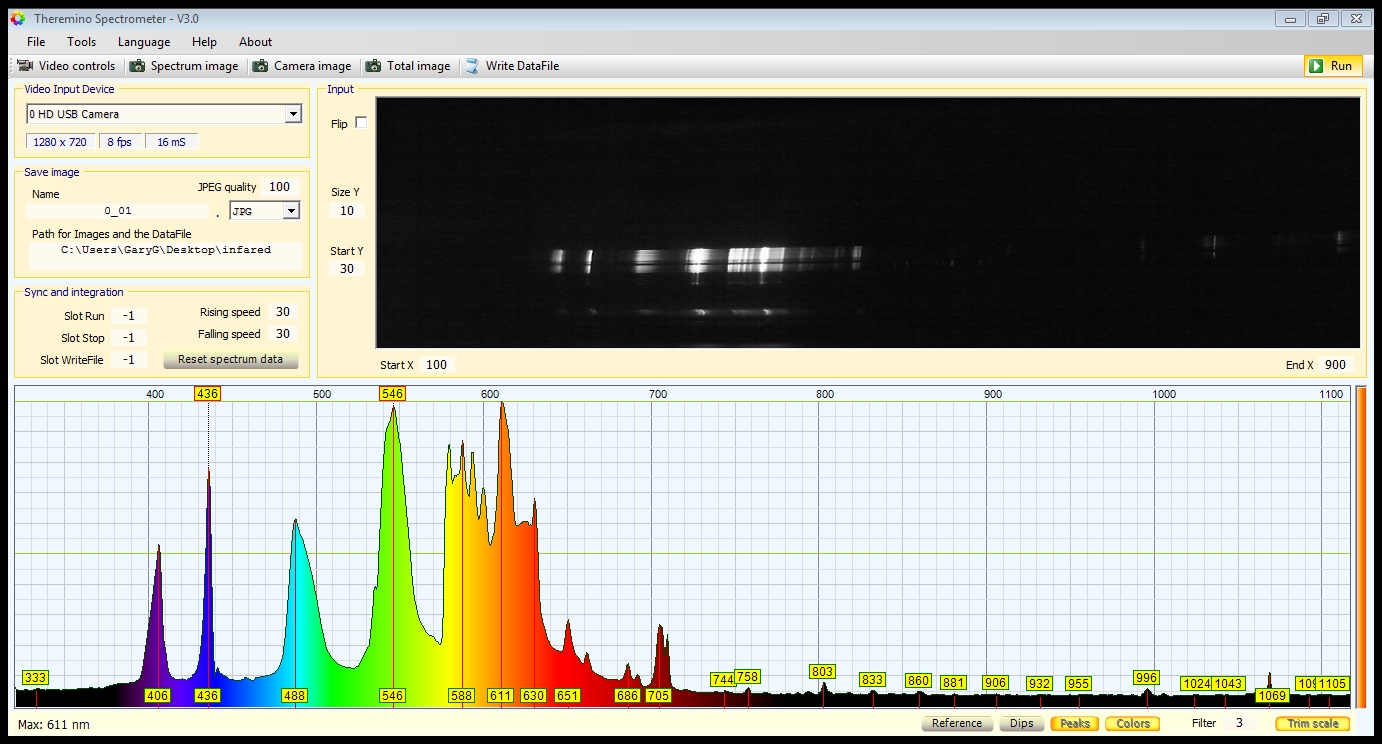Viewport: 1382px width, 744px height.
Task: Click the Camera image toolbar icon
Action: pos(261,66)
